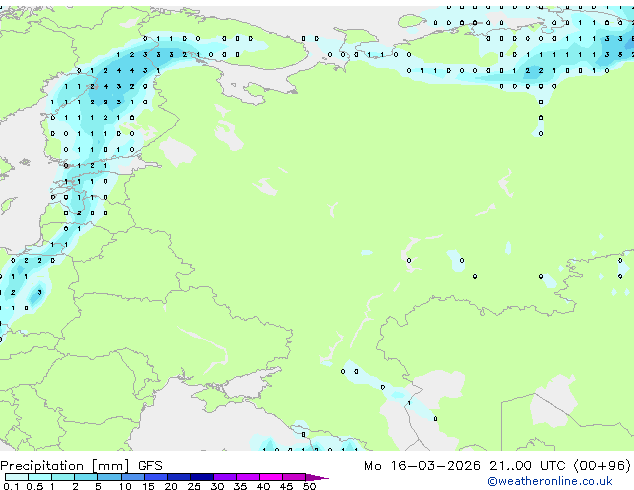The width and height of the screenshot is (634, 490).
Task: Select the legend label '0.5'
Action: [35, 486]
